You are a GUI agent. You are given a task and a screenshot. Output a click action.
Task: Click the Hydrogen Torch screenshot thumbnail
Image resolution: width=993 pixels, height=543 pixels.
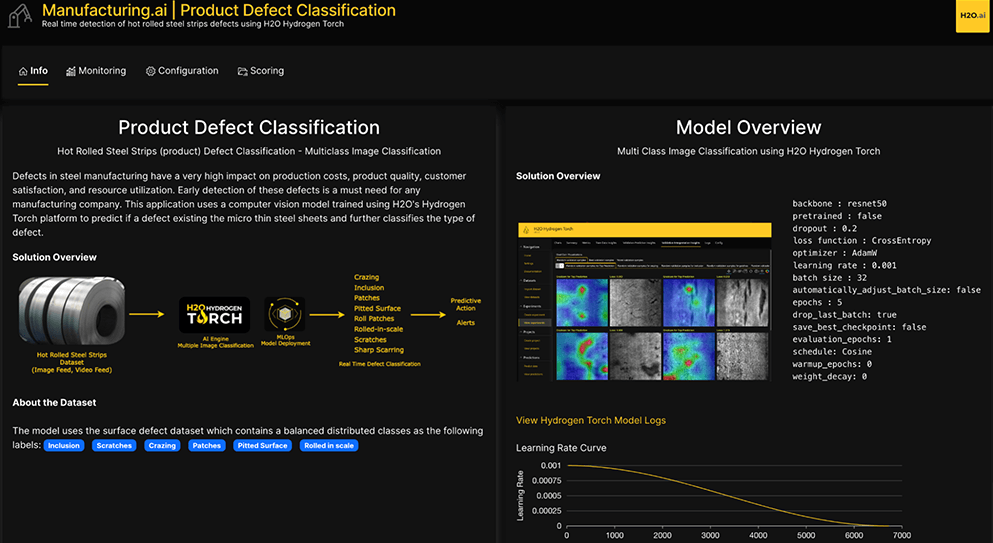[645, 301]
